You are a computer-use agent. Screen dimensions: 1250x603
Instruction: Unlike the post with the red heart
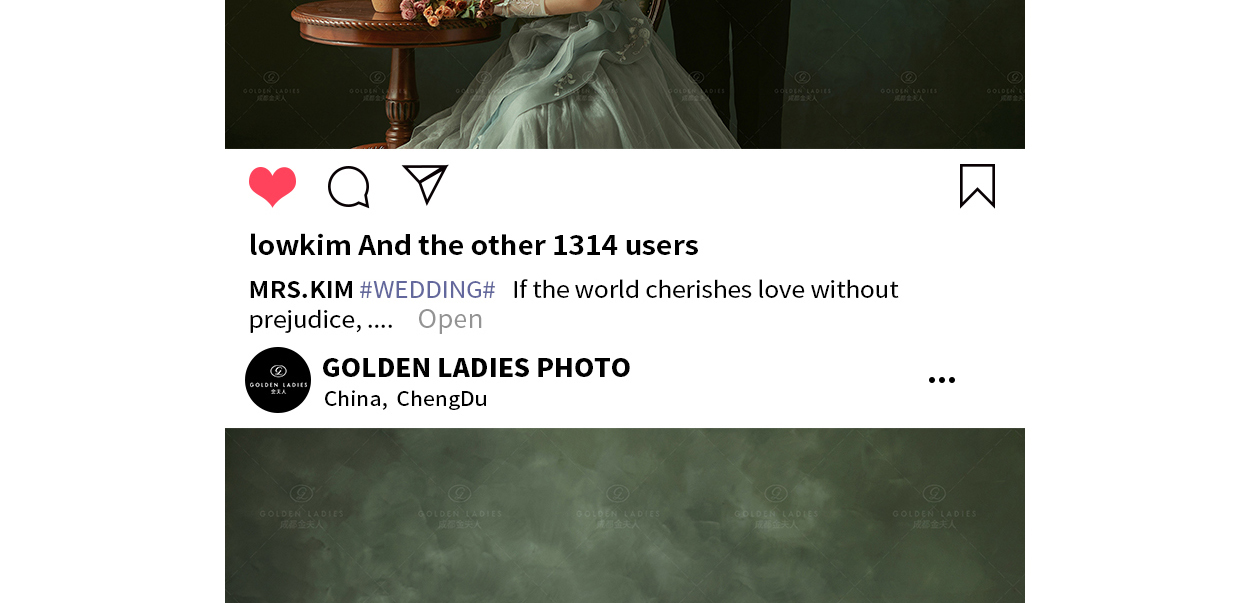(x=272, y=187)
